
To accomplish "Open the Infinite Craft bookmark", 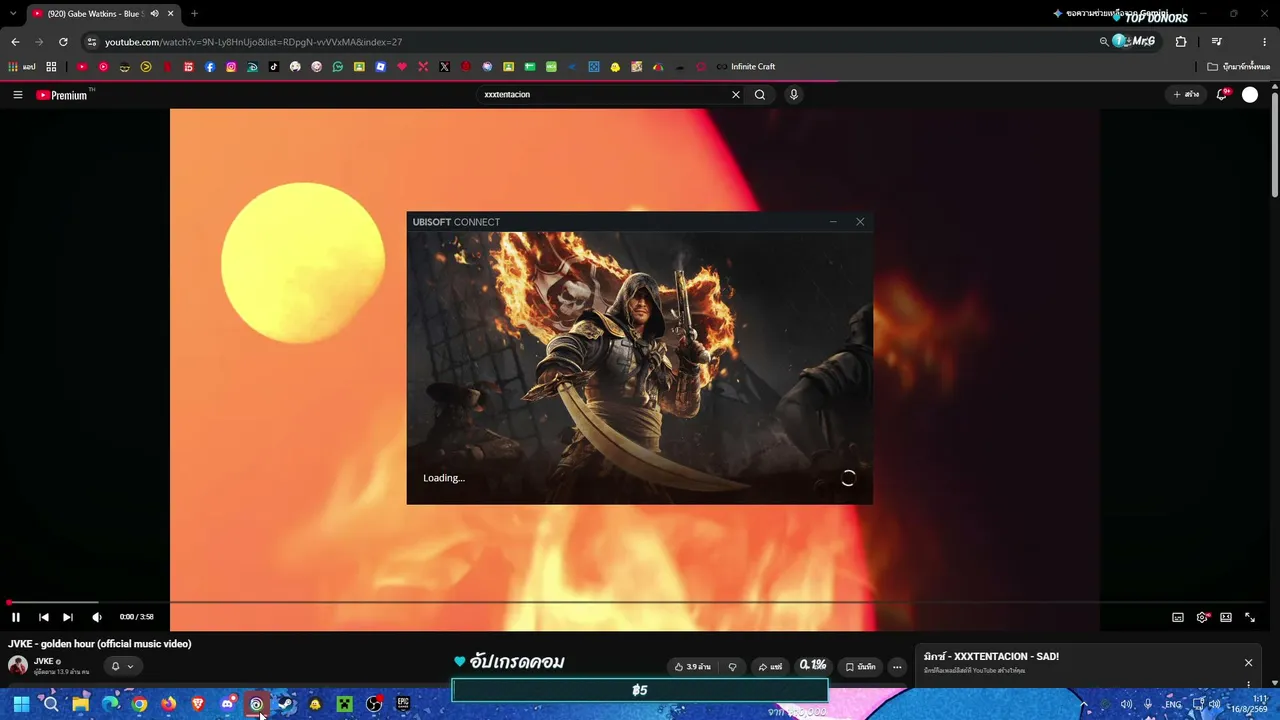I will pyautogui.click(x=746, y=67).
